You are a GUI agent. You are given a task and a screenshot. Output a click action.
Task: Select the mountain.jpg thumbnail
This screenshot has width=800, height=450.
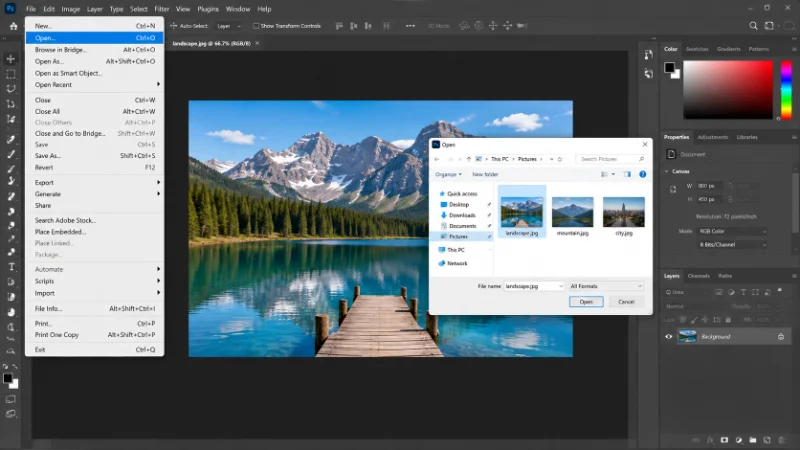(572, 216)
